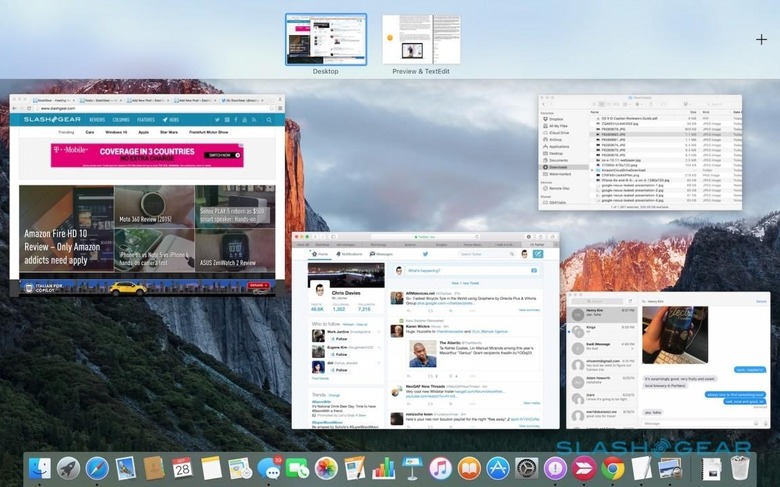The width and height of the screenshot is (780, 487).
Task: Launch Google Chrome from the Dock
Action: [613, 468]
